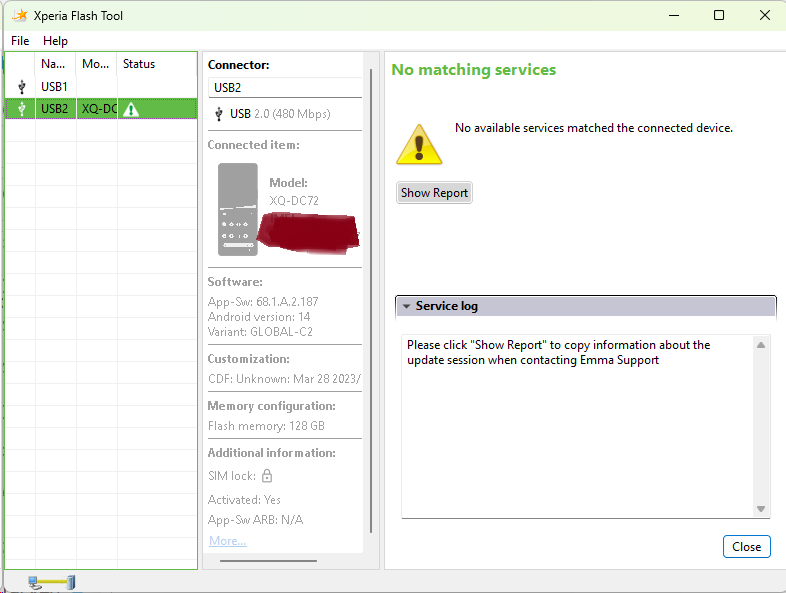Click the service log message text
The image size is (786, 593).
tap(558, 352)
